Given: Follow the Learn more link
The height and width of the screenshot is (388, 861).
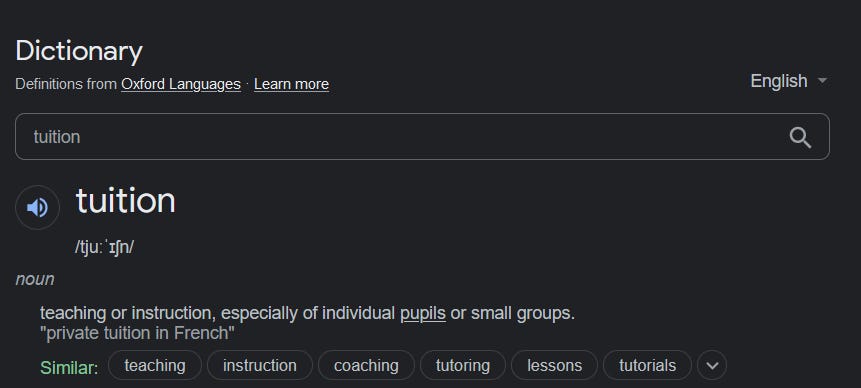Looking at the screenshot, I should (x=292, y=84).
